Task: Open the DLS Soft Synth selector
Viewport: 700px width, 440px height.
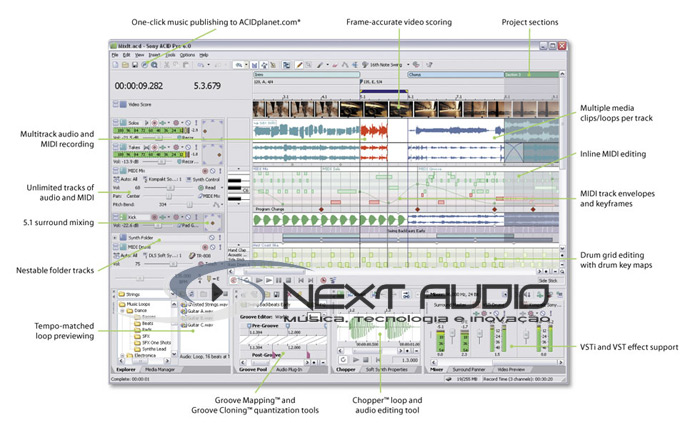Action: click(163, 256)
